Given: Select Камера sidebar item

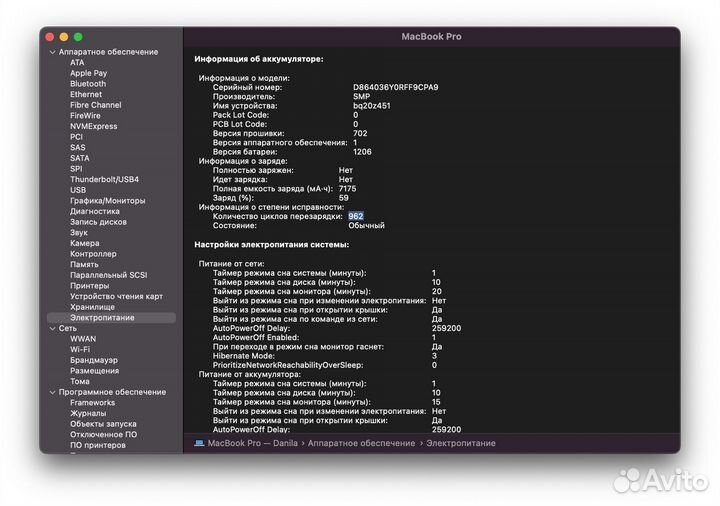Looking at the screenshot, I should [84, 243].
